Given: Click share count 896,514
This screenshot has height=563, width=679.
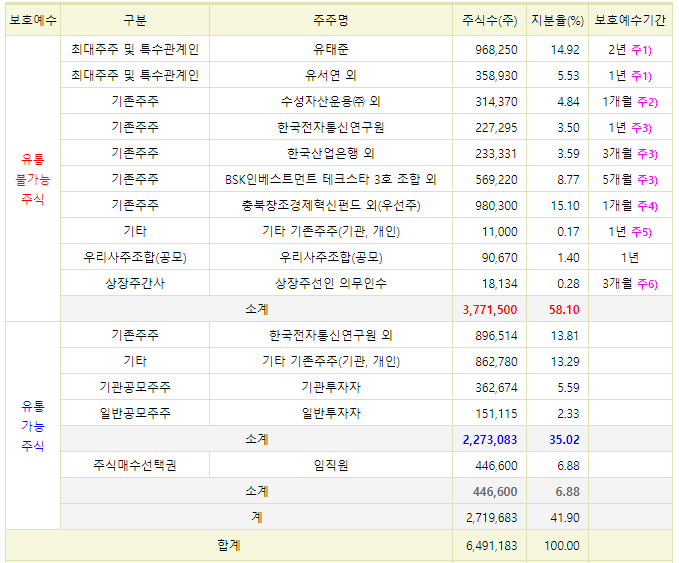Looking at the screenshot, I should (496, 336).
